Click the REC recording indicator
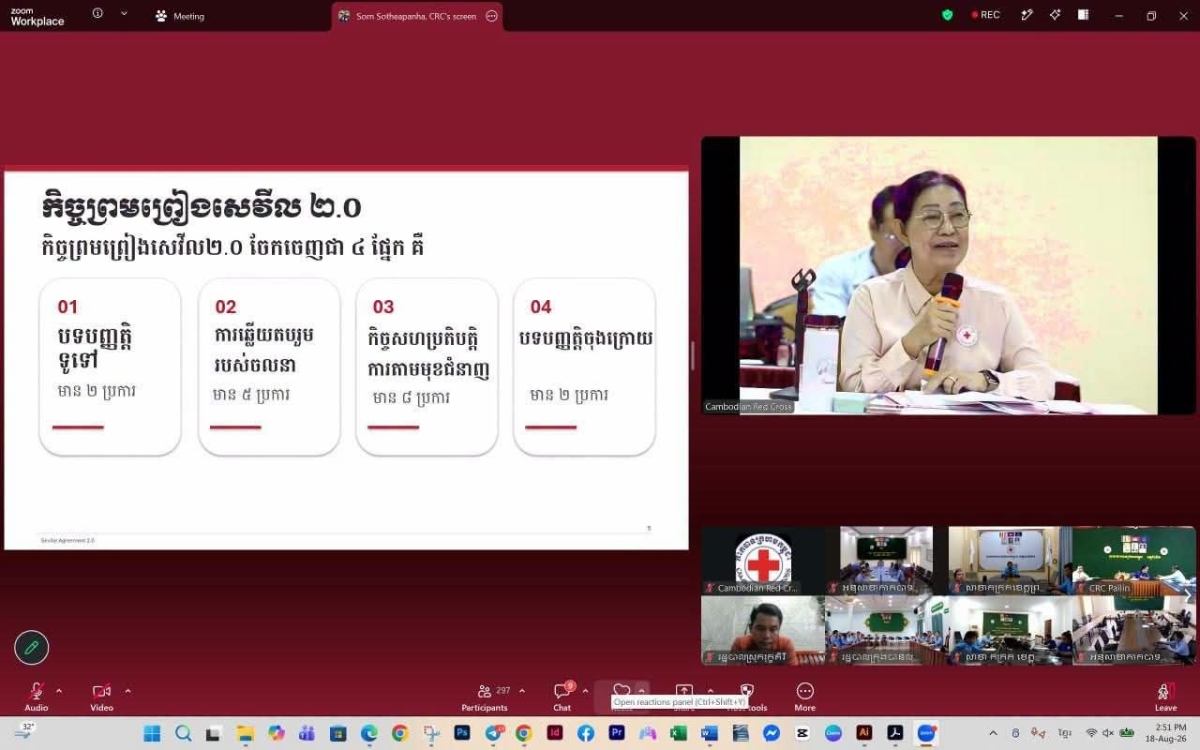 click(985, 15)
